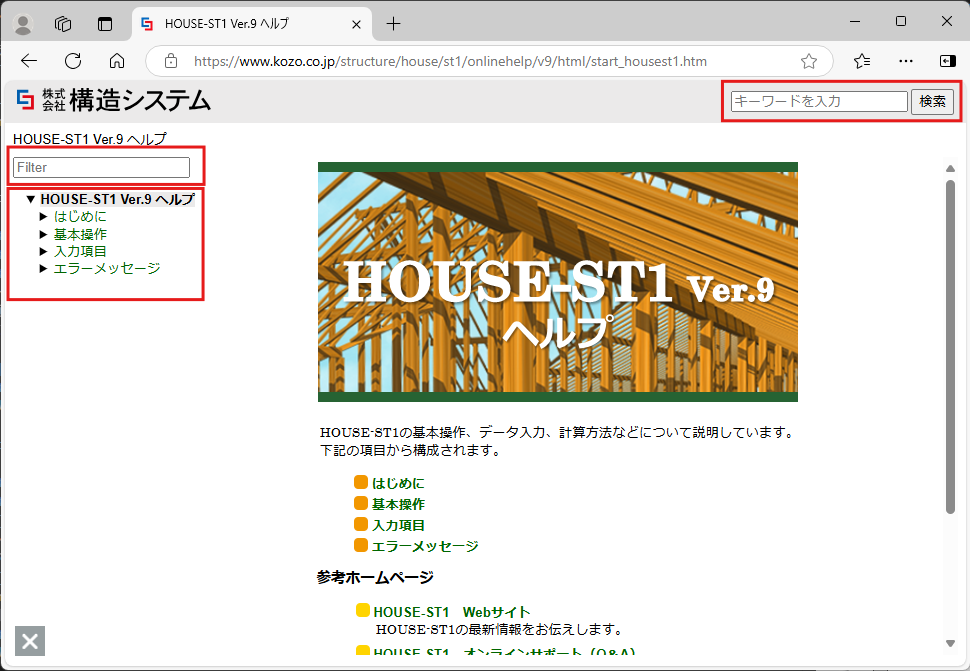Screen dimensions: 970x671
Task: Open the はじめに link in main content
Action: (x=398, y=483)
